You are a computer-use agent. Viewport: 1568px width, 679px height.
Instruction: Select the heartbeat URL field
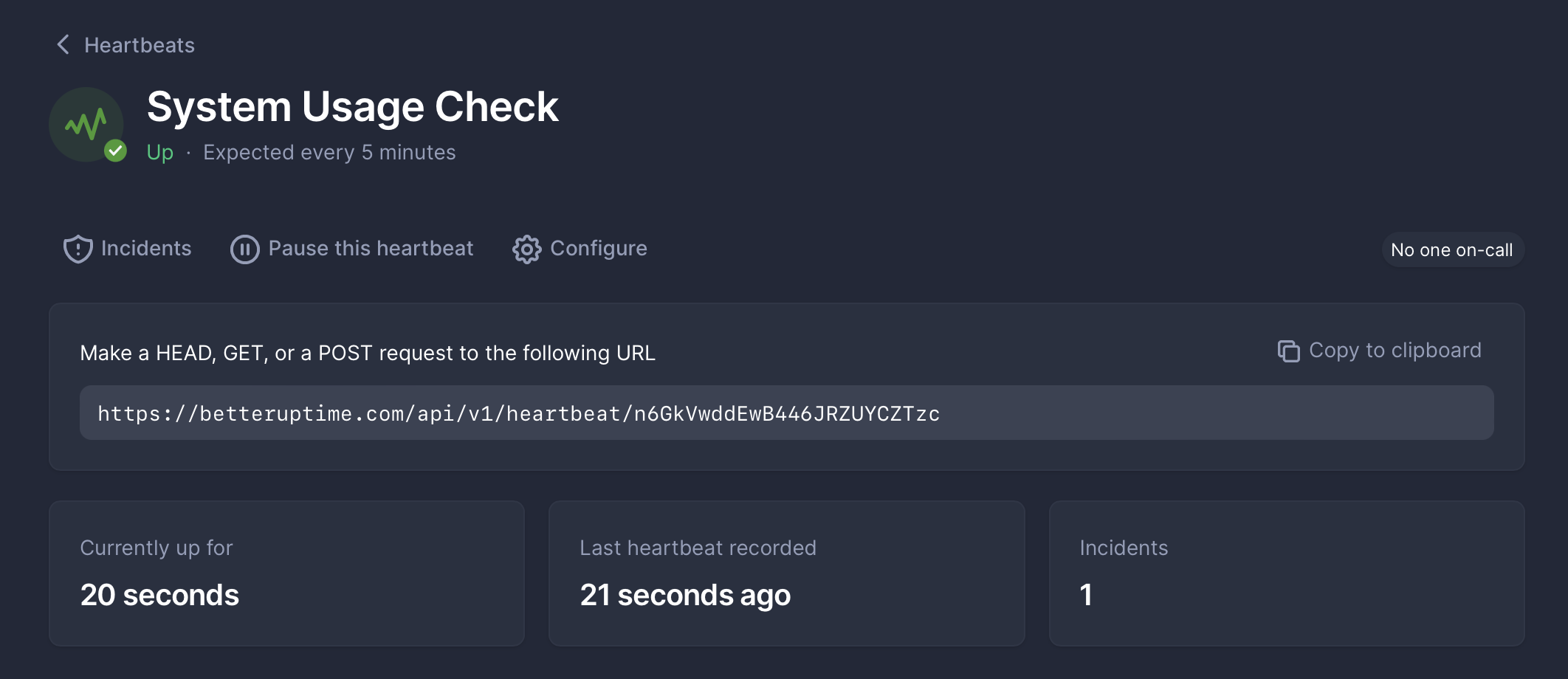point(787,413)
